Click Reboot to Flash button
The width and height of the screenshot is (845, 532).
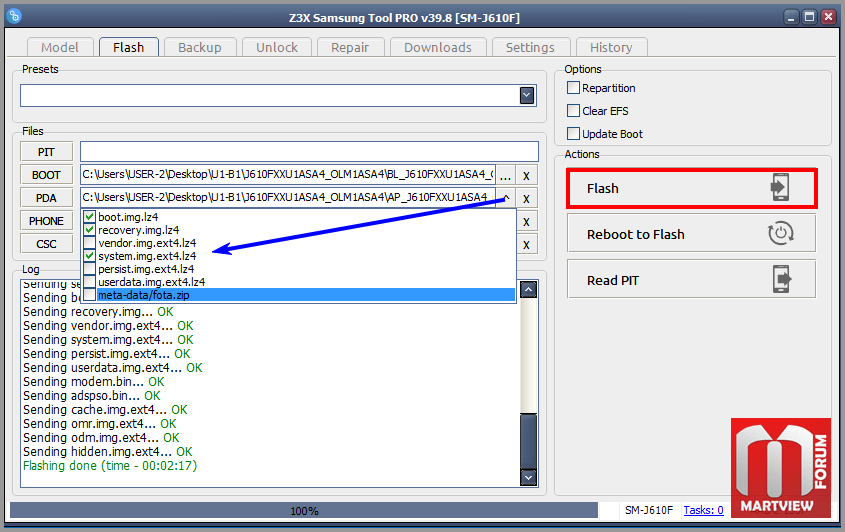point(692,233)
